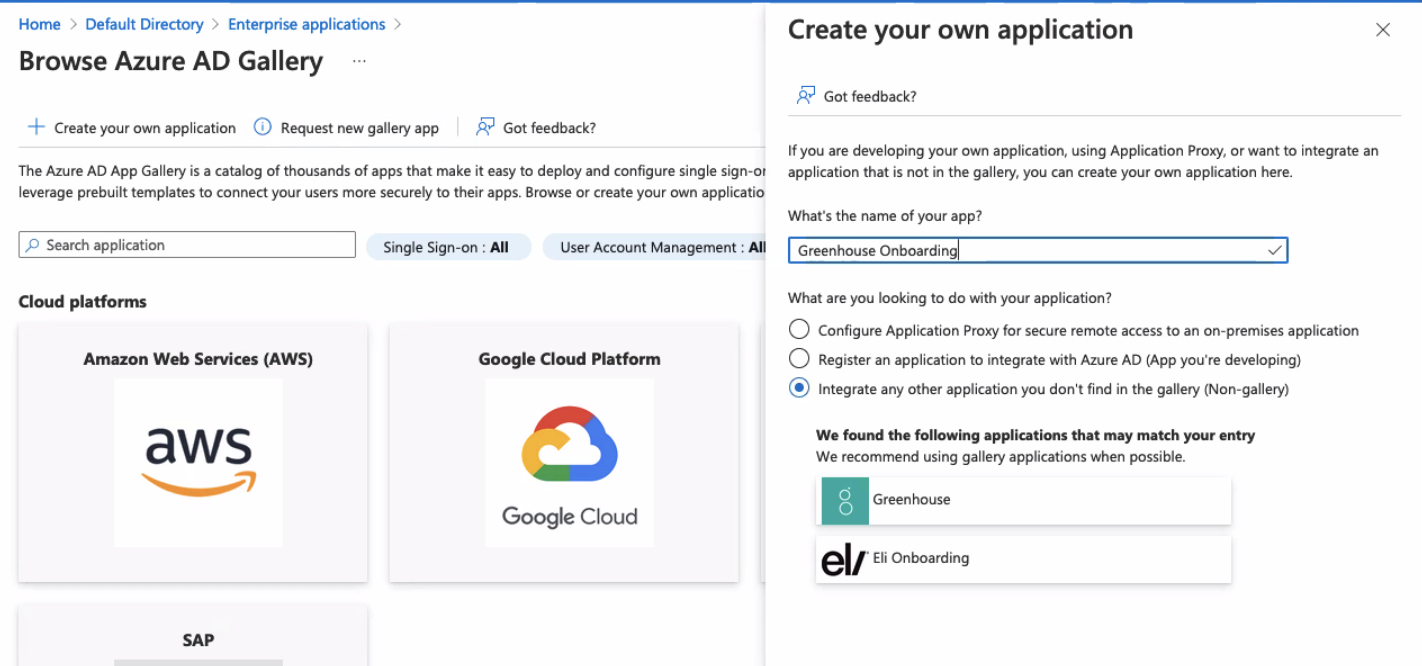Click the feedback icon in the Create application panel
This screenshot has width=1422, height=666.
pyautogui.click(x=806, y=96)
